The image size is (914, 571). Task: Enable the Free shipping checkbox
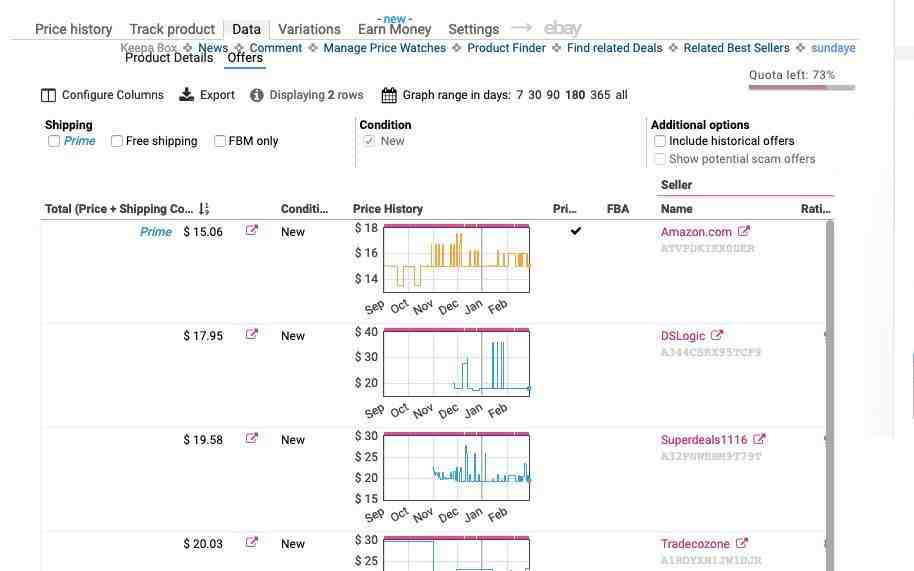[x=117, y=141]
